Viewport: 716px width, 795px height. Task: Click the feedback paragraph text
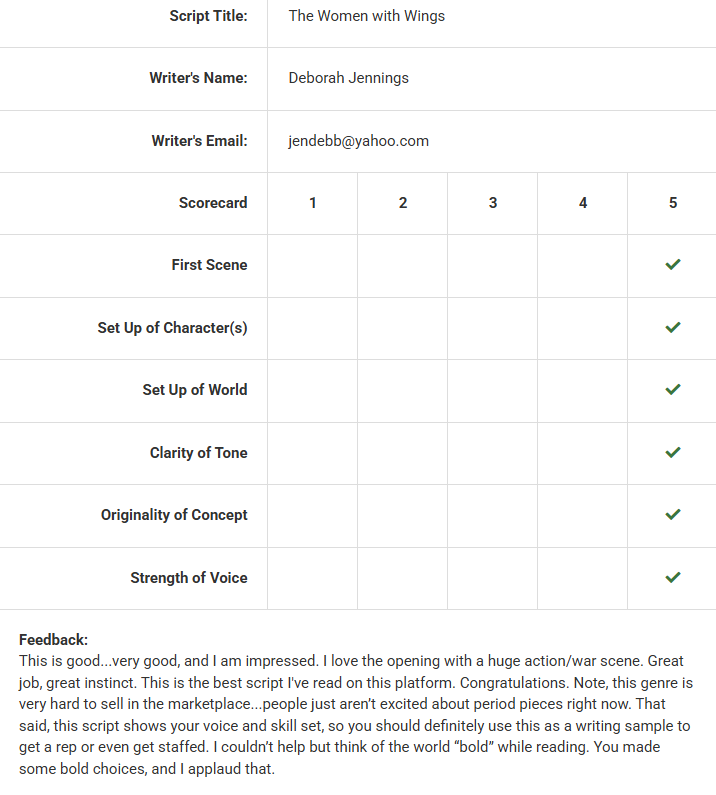click(x=355, y=715)
